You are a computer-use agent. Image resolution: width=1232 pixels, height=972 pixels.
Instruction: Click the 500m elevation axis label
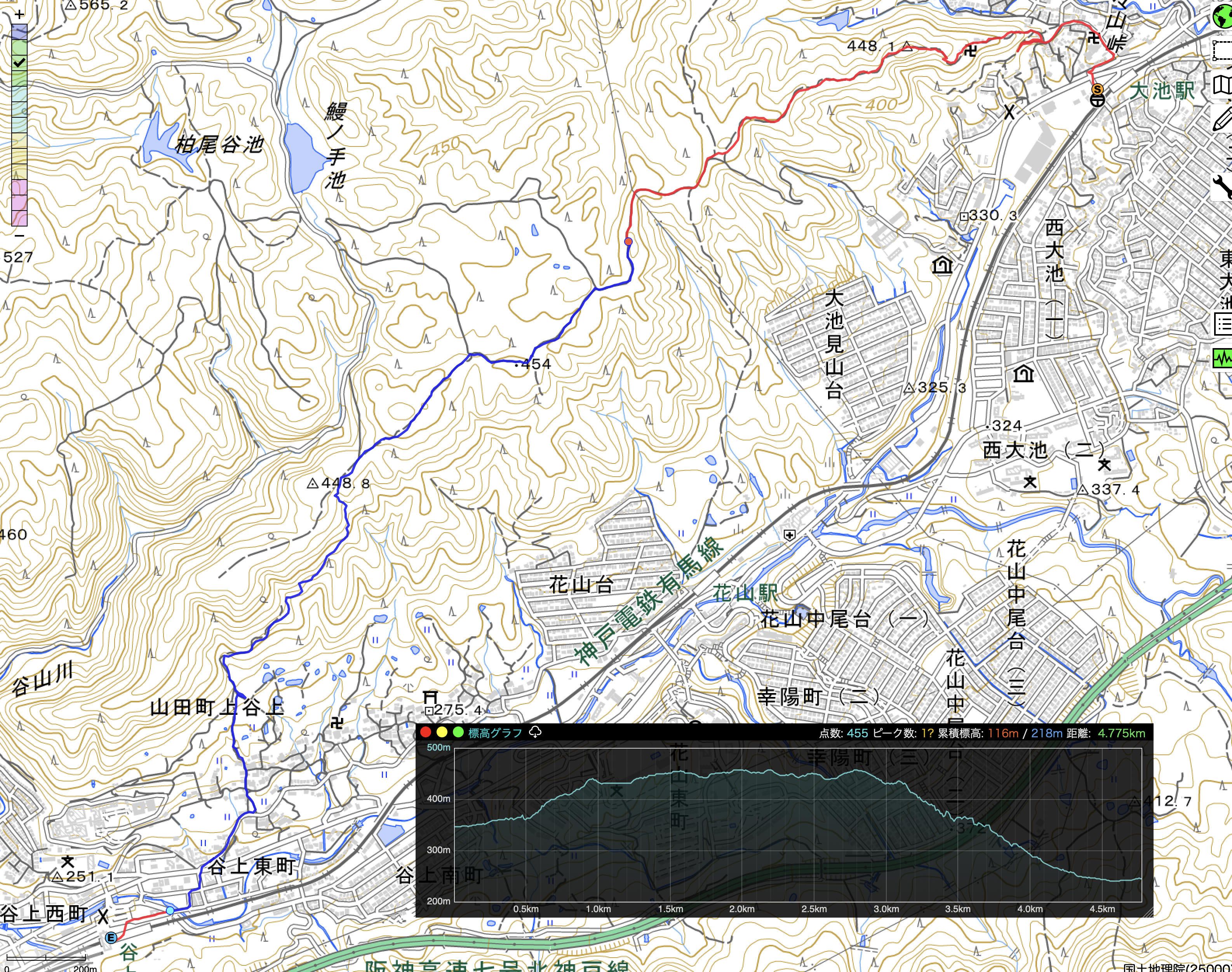click(x=439, y=747)
